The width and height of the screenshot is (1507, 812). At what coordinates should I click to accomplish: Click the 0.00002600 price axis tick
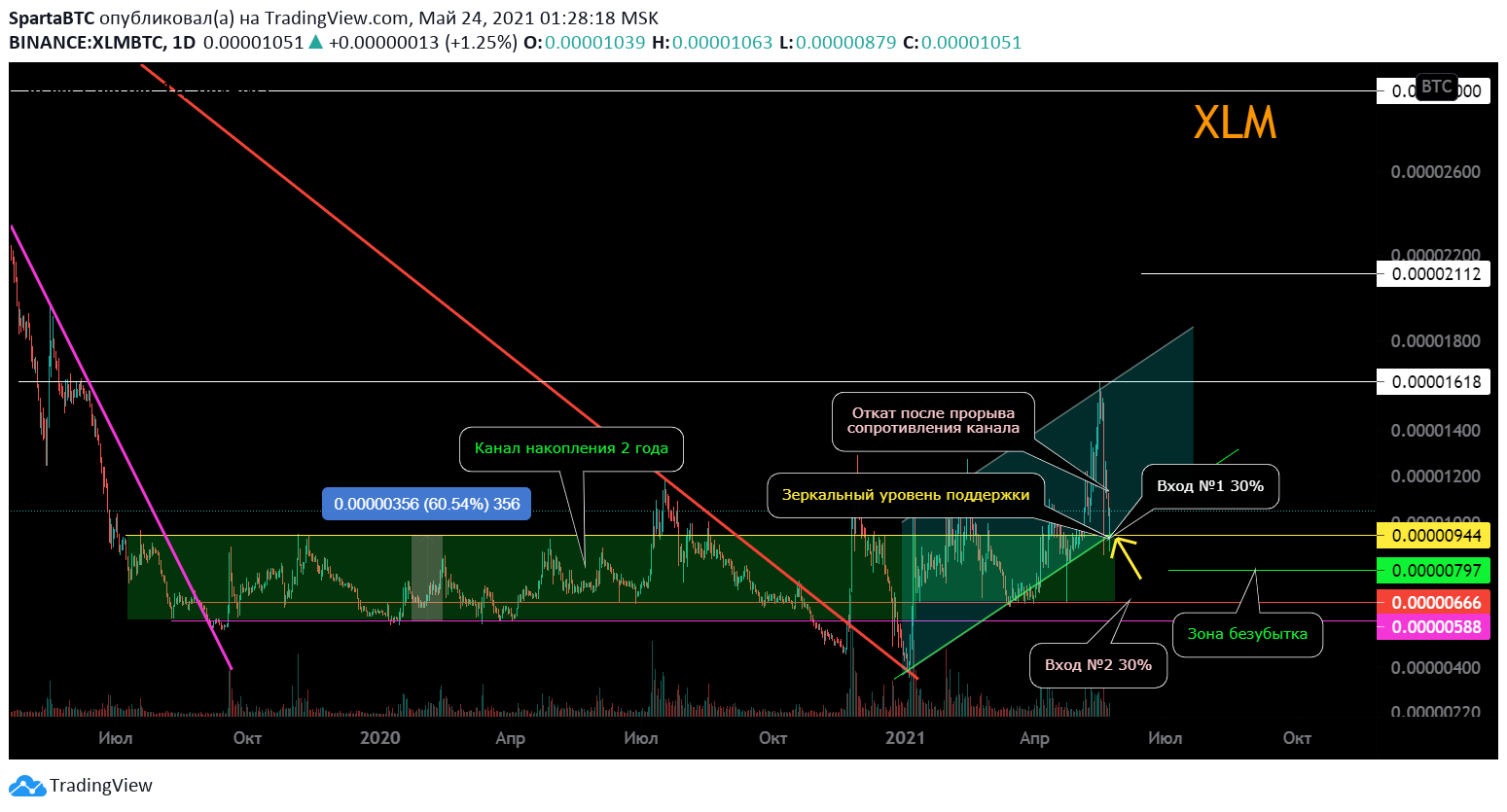coord(1436,172)
